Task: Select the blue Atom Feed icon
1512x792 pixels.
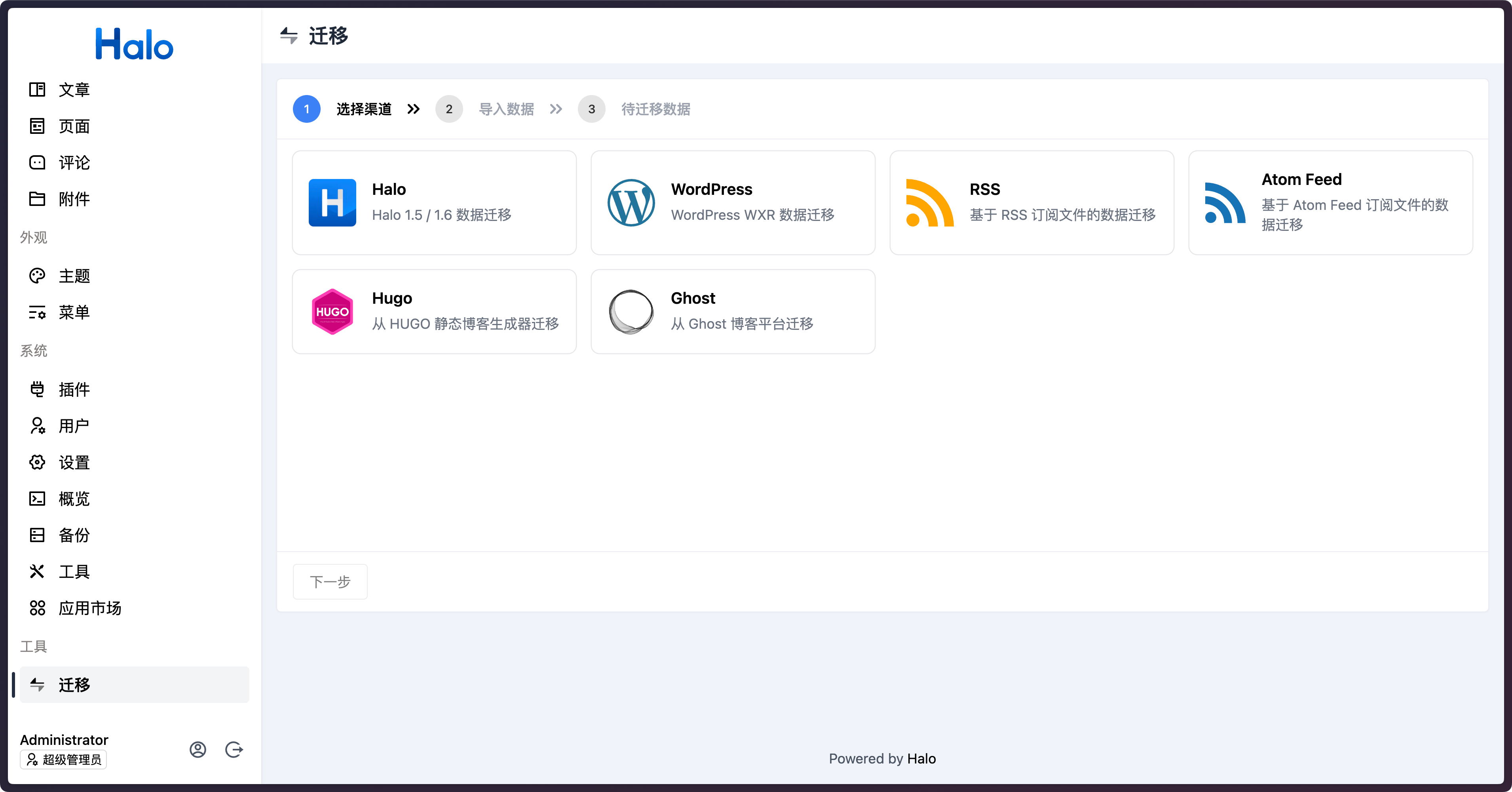Action: coord(1225,202)
